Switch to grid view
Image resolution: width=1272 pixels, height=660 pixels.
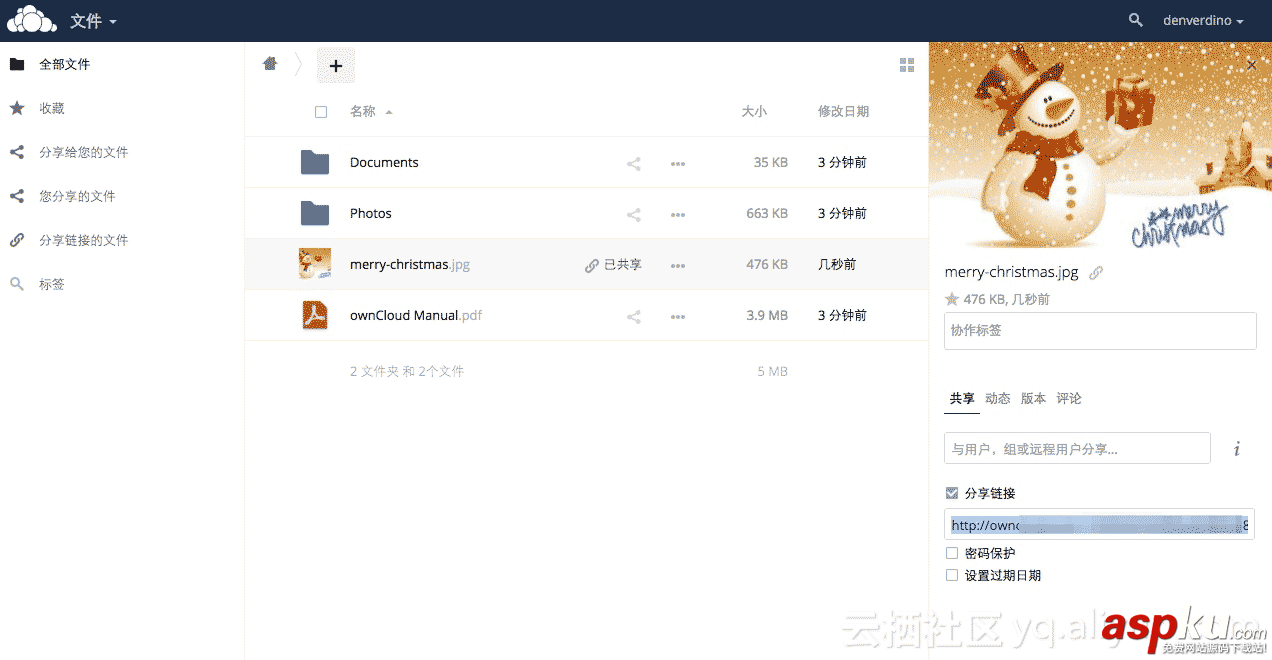[907, 64]
